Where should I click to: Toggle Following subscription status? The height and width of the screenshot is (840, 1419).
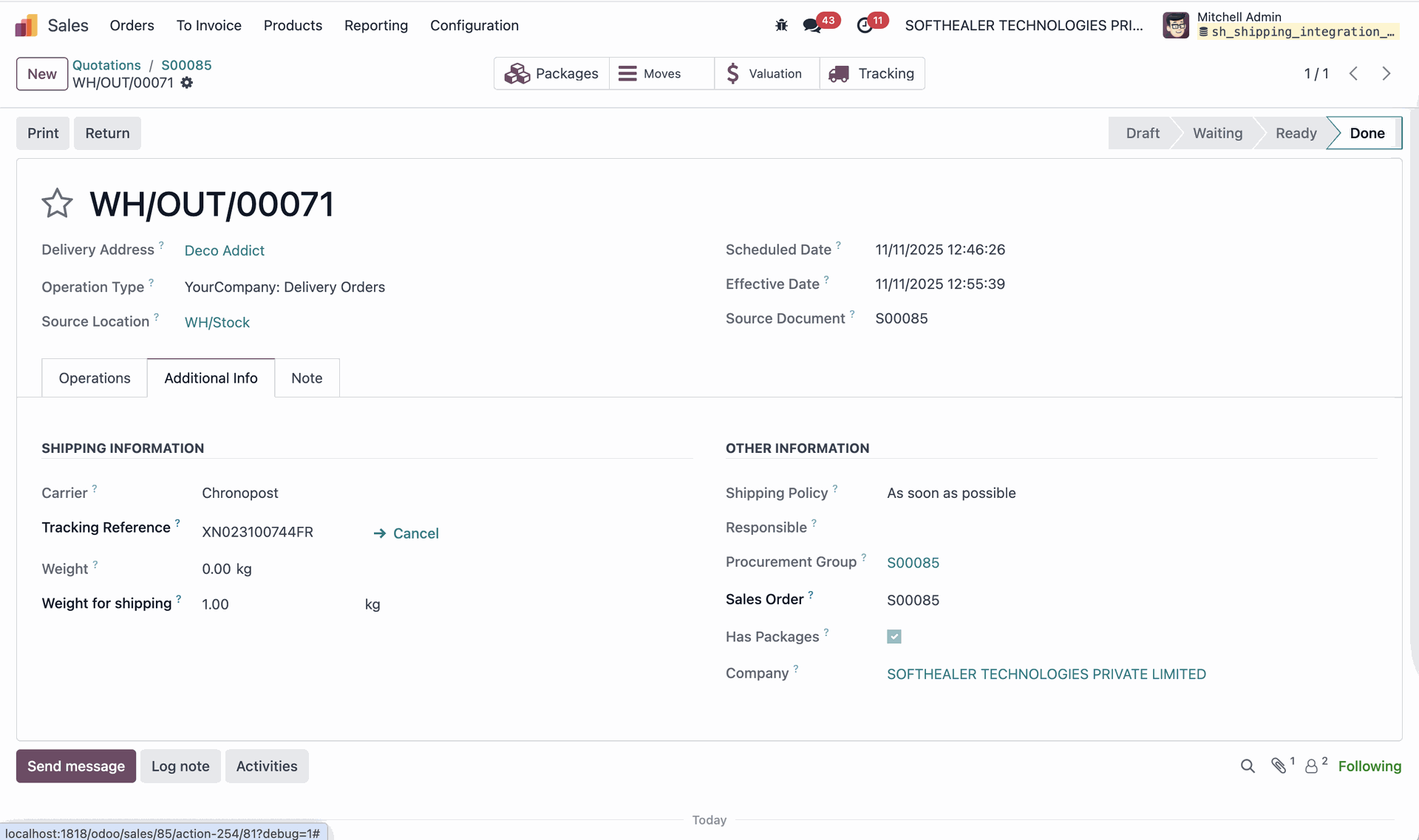[1369, 766]
